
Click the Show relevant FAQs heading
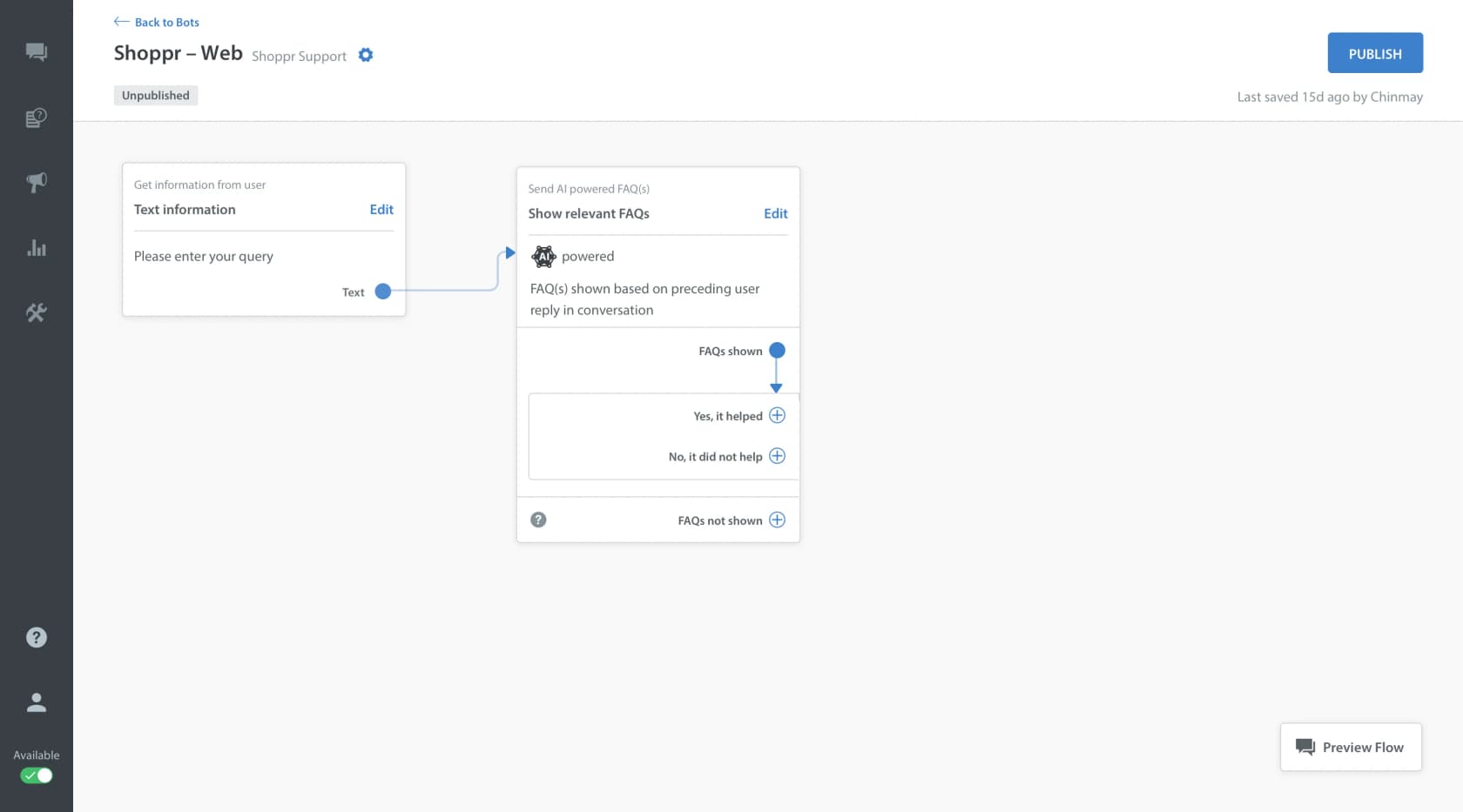click(589, 214)
